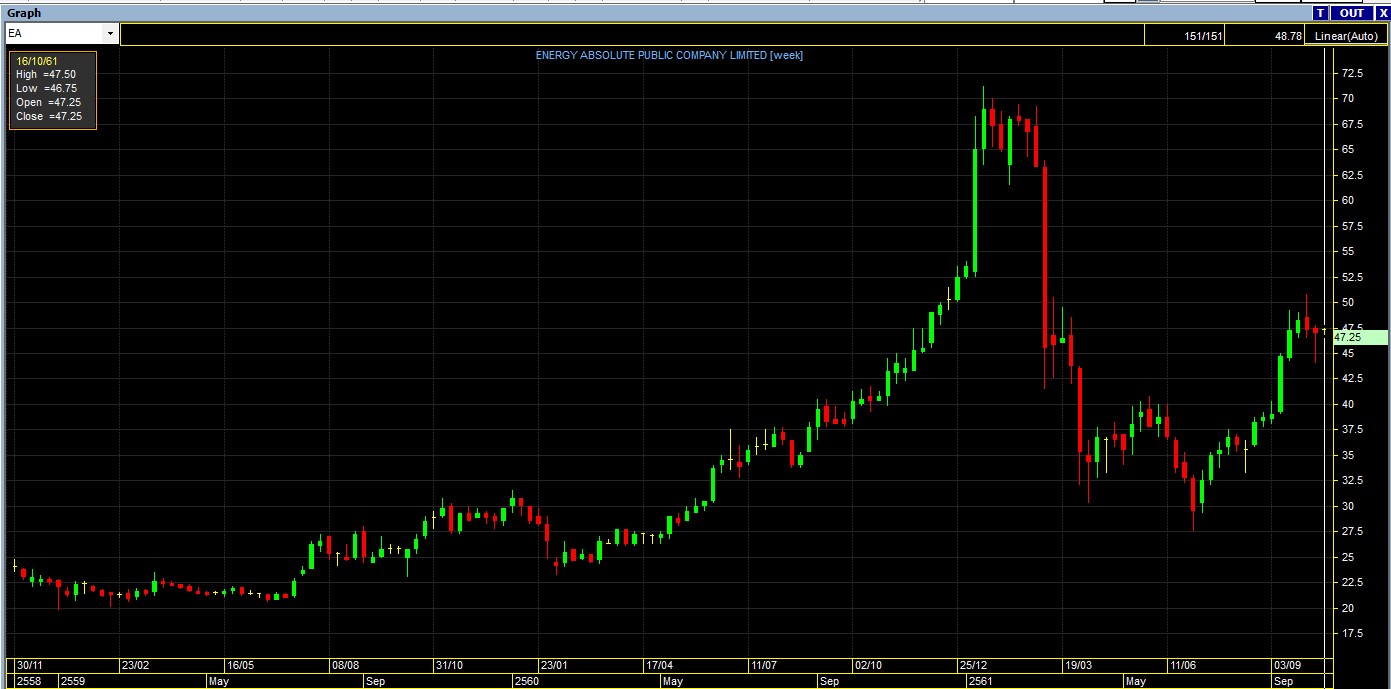Click the Close =47.25 value

[x=48, y=117]
